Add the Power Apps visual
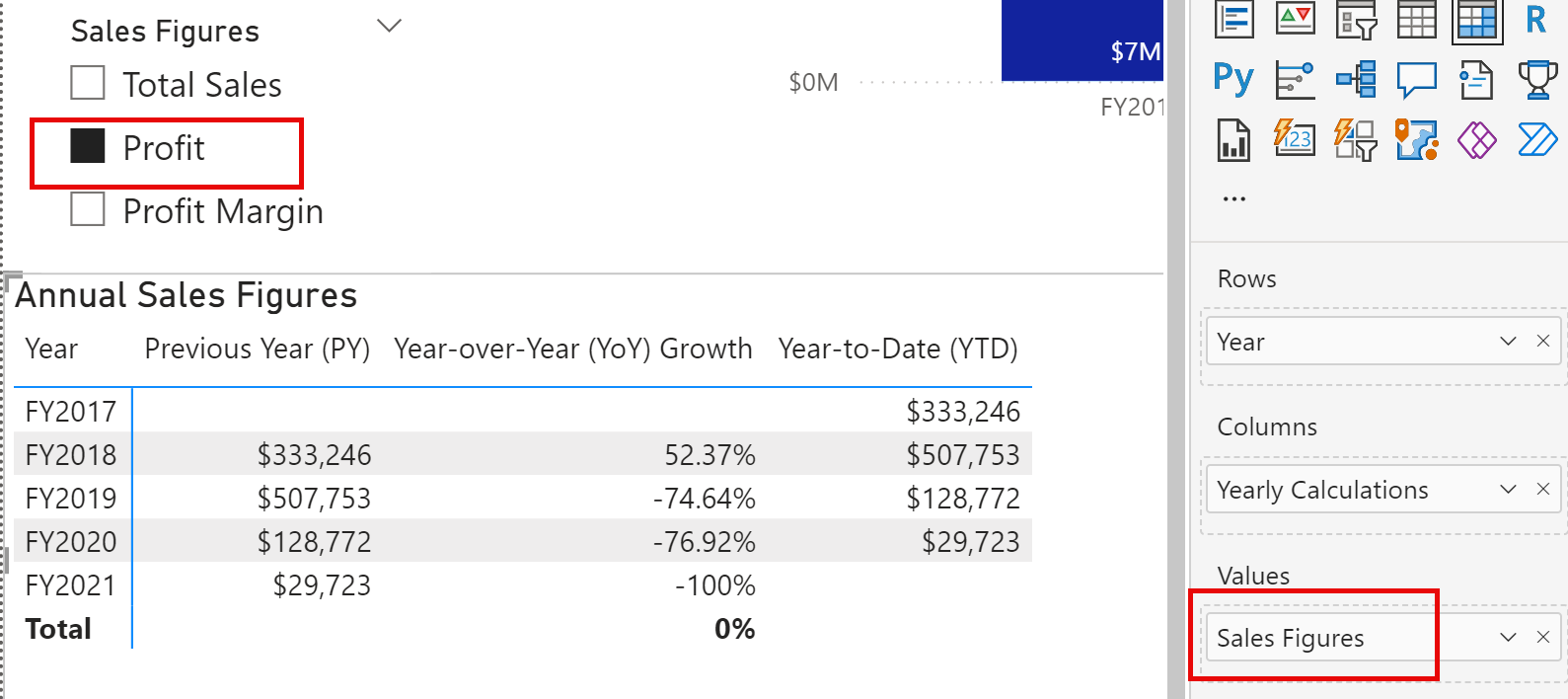The width and height of the screenshot is (1568, 699). tap(1476, 140)
